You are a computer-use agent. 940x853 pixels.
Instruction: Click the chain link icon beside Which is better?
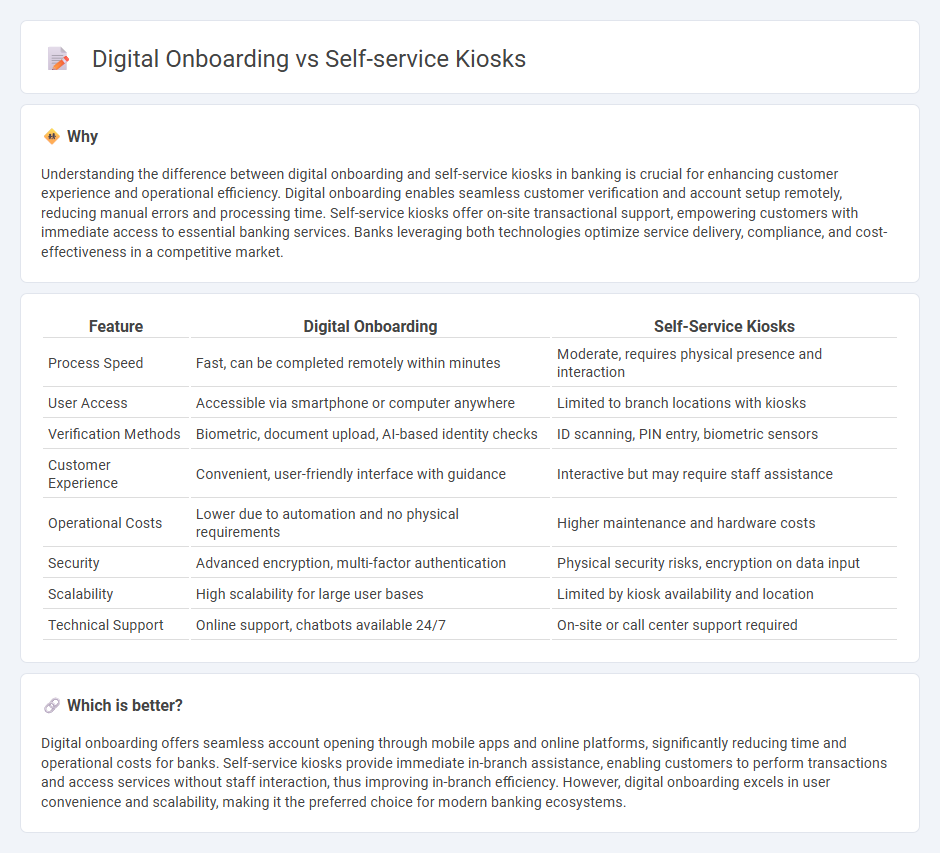52,706
